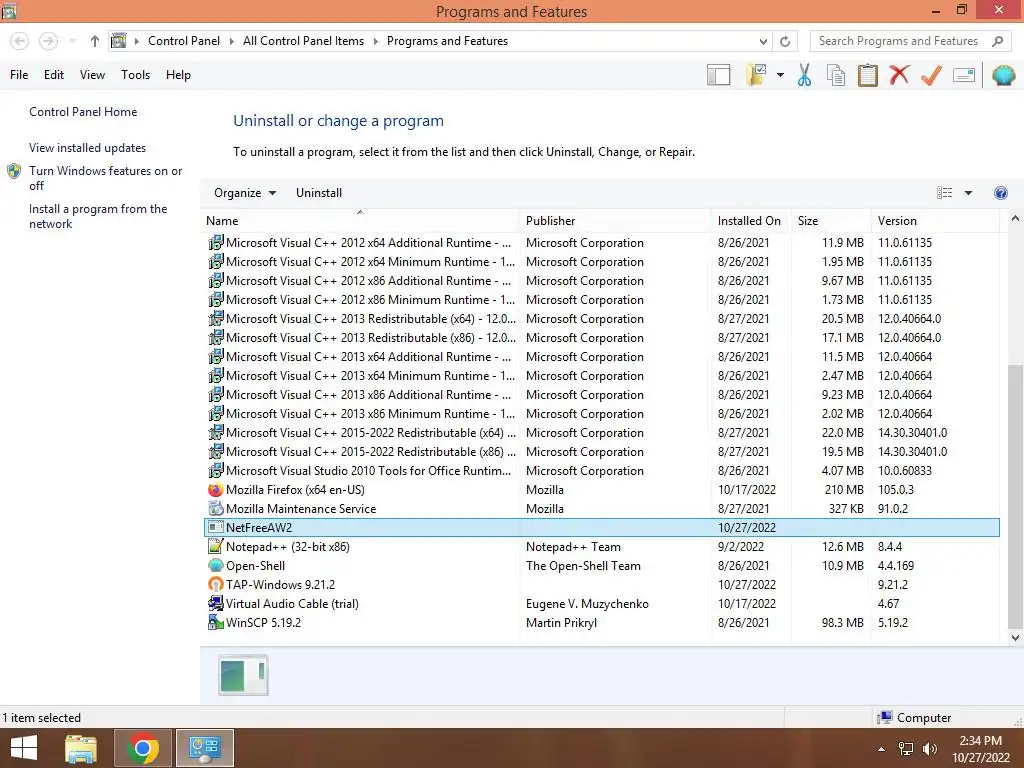Click the blue Help question mark icon
The width and height of the screenshot is (1024, 768).
[x=1000, y=193]
